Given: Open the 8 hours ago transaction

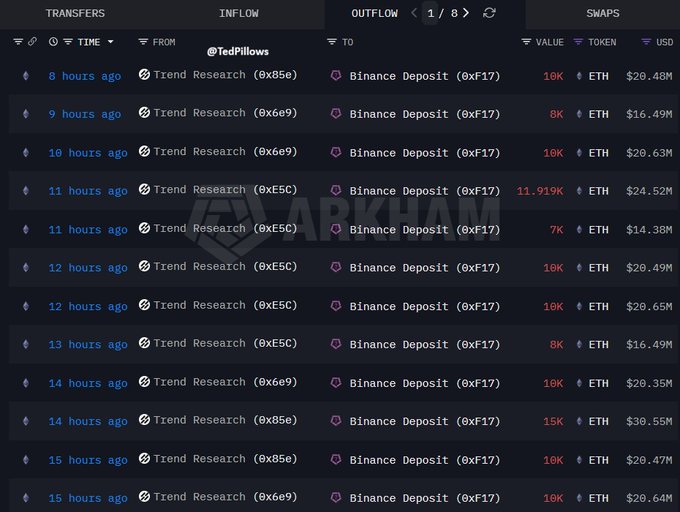Looking at the screenshot, I should click(x=85, y=76).
